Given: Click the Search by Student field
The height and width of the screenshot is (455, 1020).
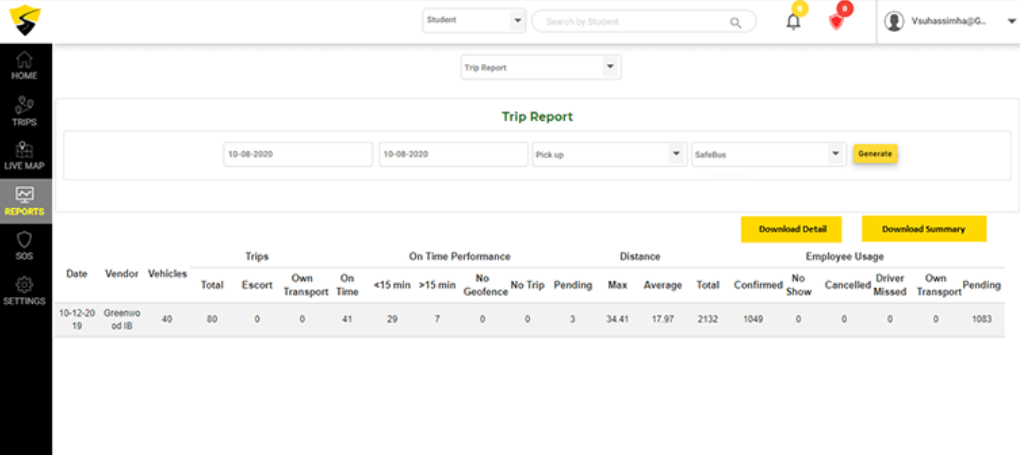Looking at the screenshot, I should click(644, 21).
